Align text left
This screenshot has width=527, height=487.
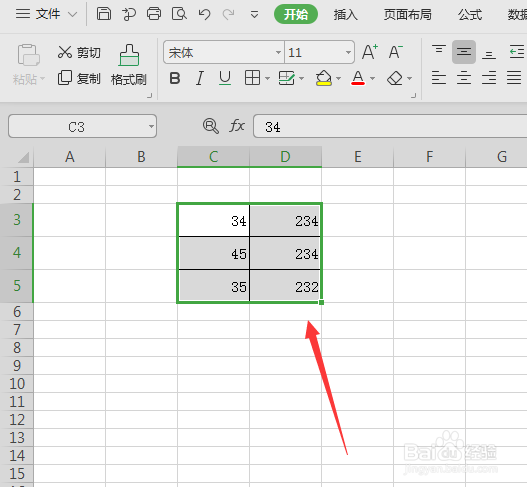pos(439,78)
